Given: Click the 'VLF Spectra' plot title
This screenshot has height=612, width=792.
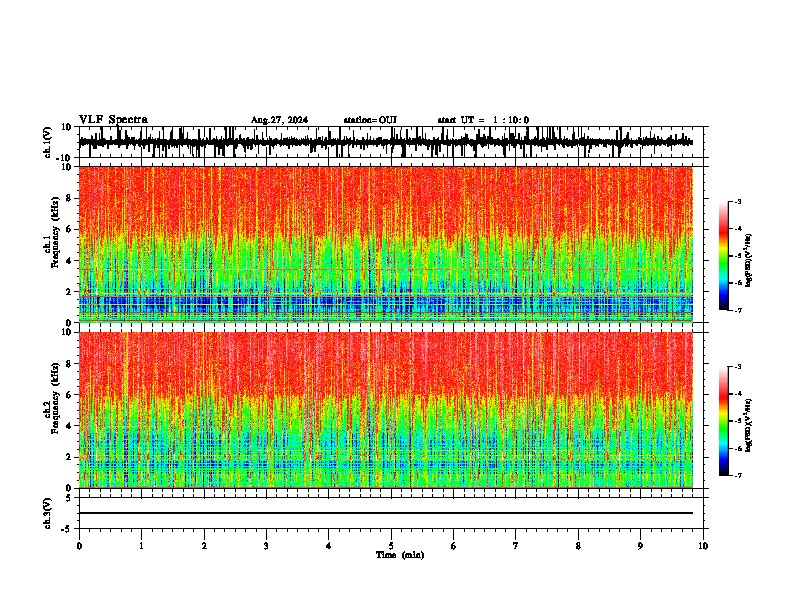Looking at the screenshot, I should tap(113, 120).
